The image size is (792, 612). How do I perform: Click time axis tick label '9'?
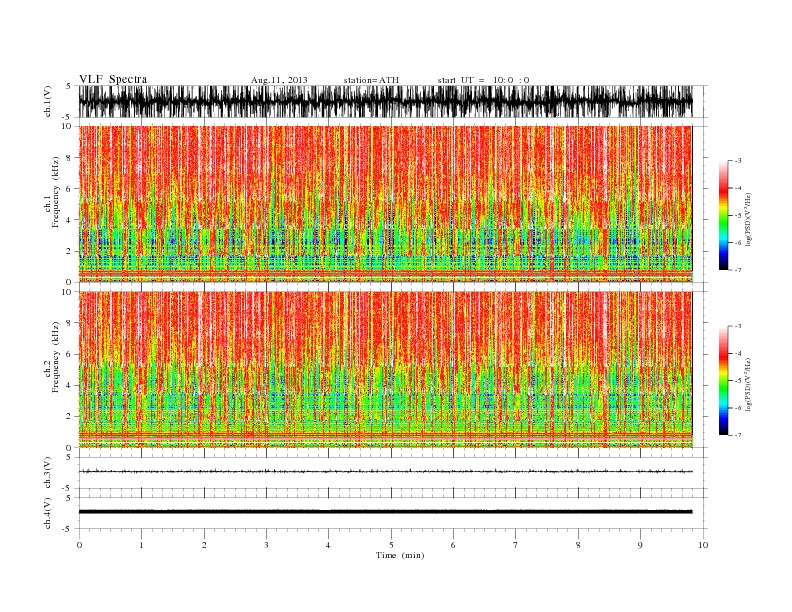[x=640, y=545]
